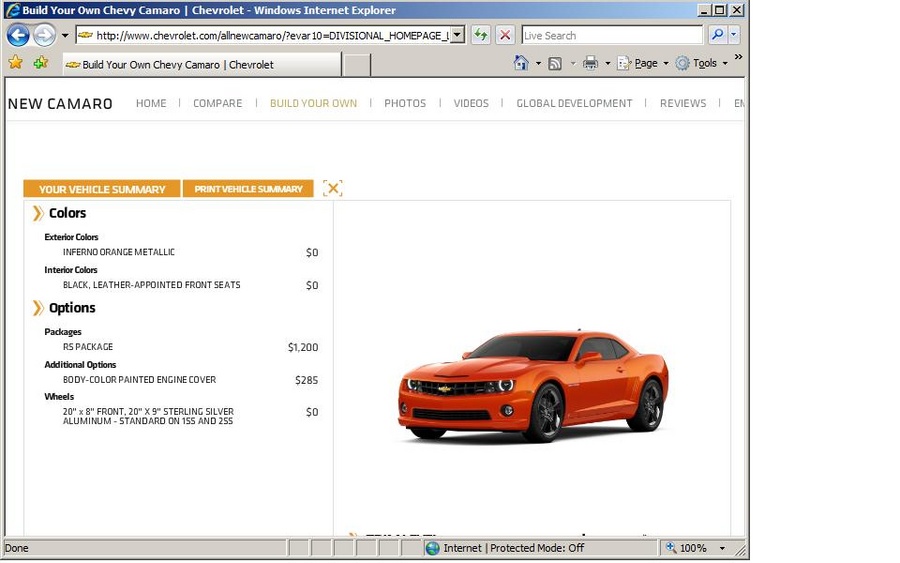The height and width of the screenshot is (563, 900).
Task: Click the Print Vehicle Summary button
Action: pyautogui.click(x=248, y=189)
